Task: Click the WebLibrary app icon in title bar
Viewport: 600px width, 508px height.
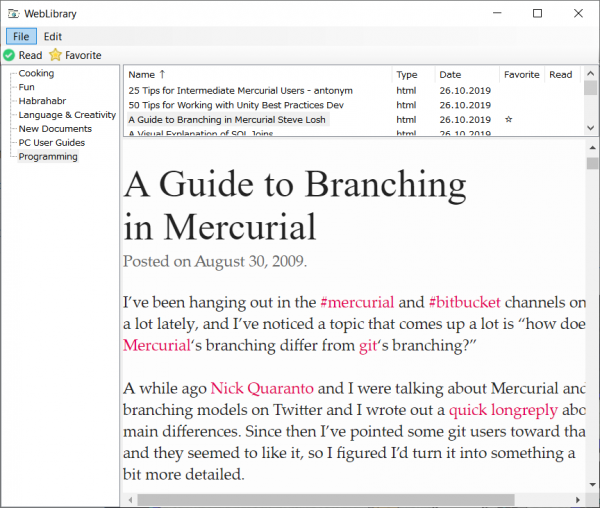Action: (x=13, y=14)
